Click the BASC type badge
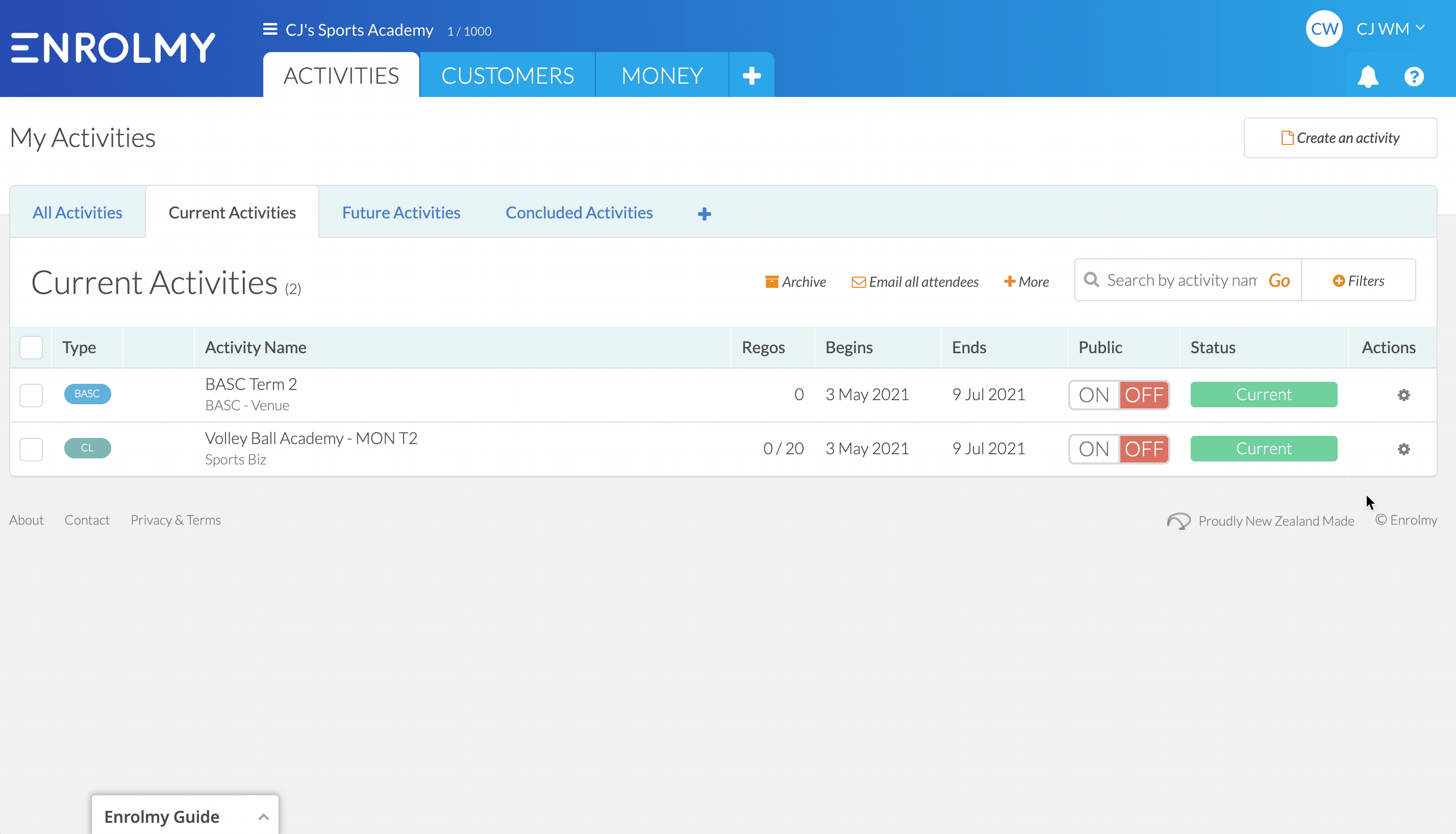Viewport: 1456px width, 834px height. 87,394
